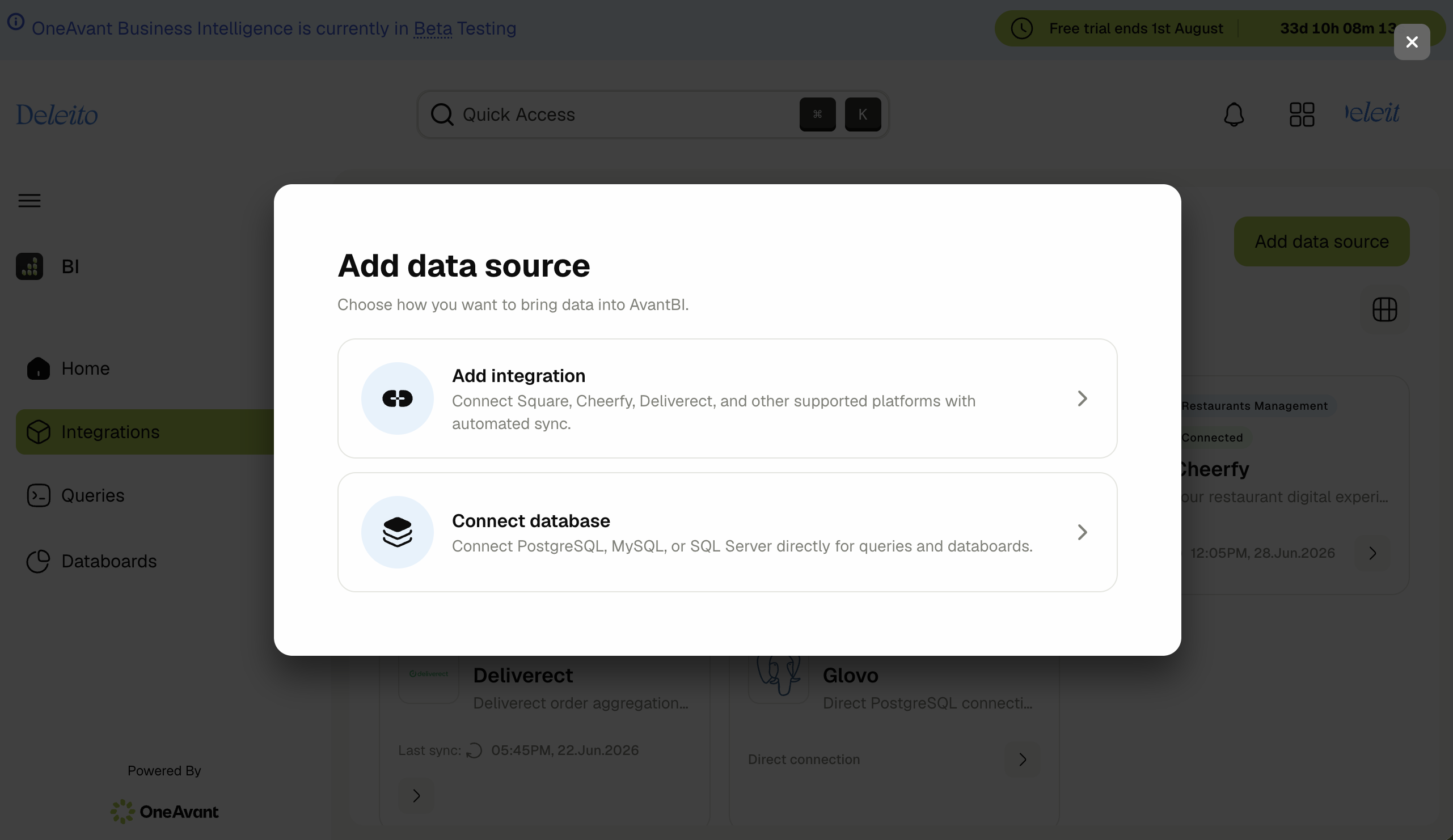Click the Add data source green button
The height and width of the screenshot is (840, 1453).
tap(1321, 241)
